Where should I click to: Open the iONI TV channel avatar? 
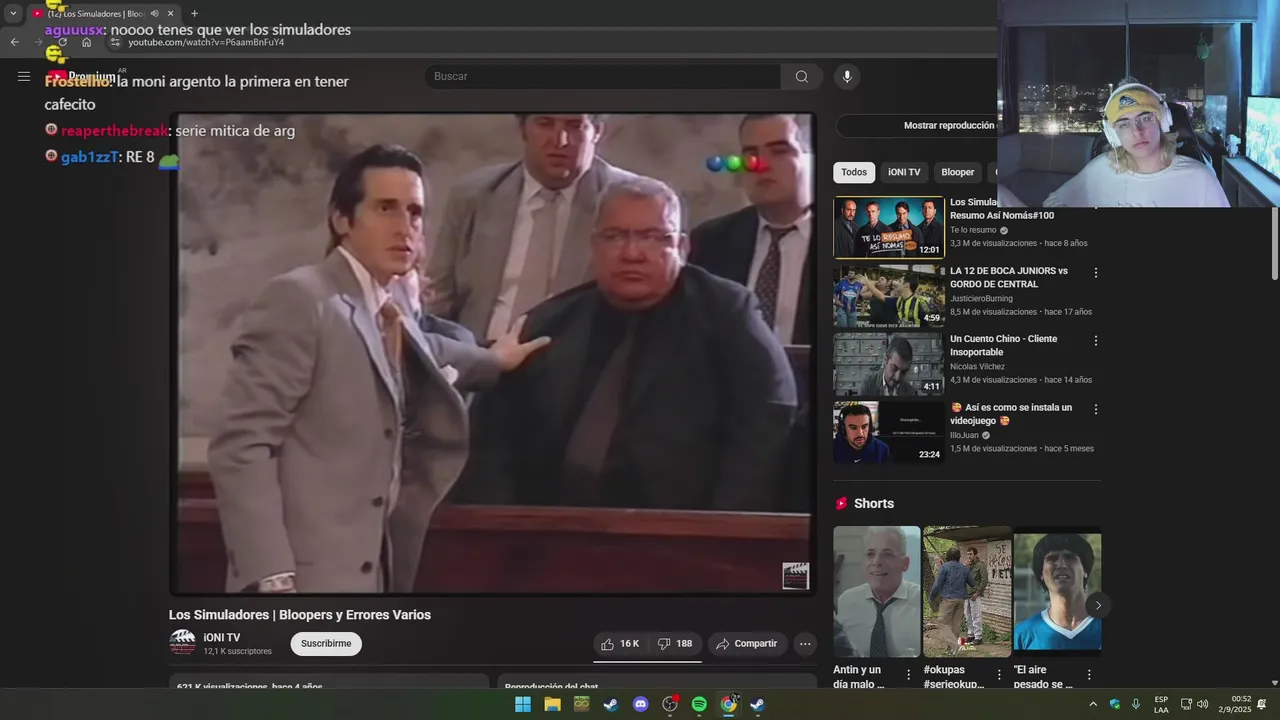182,643
